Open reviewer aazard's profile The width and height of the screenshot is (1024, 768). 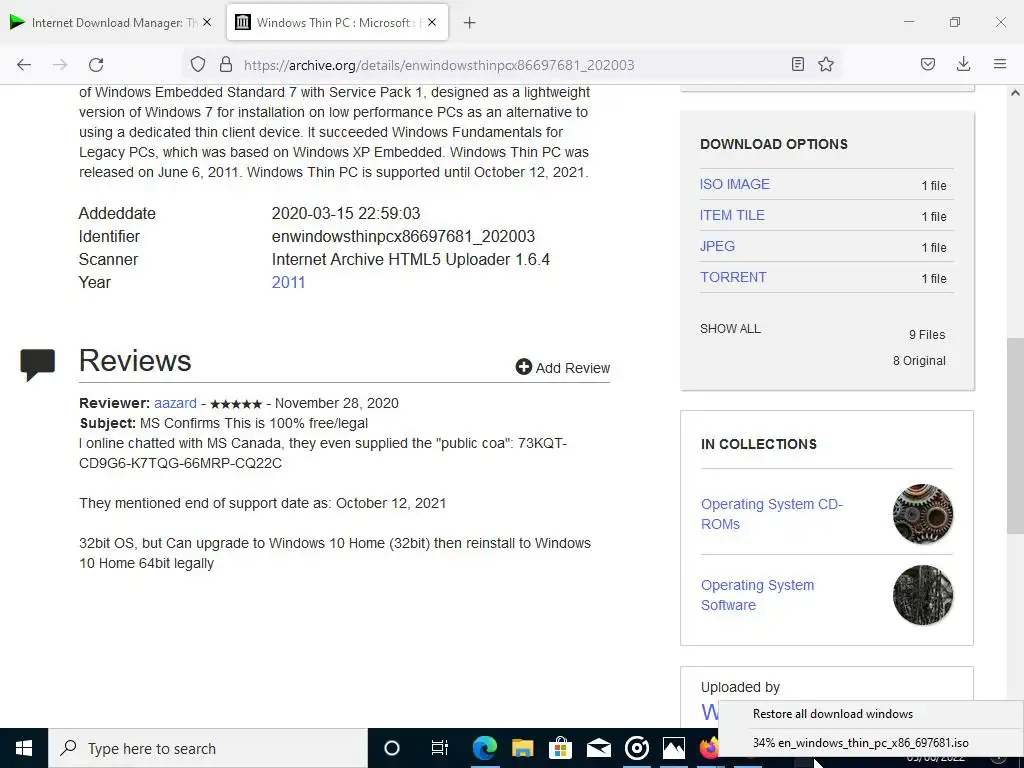point(175,403)
